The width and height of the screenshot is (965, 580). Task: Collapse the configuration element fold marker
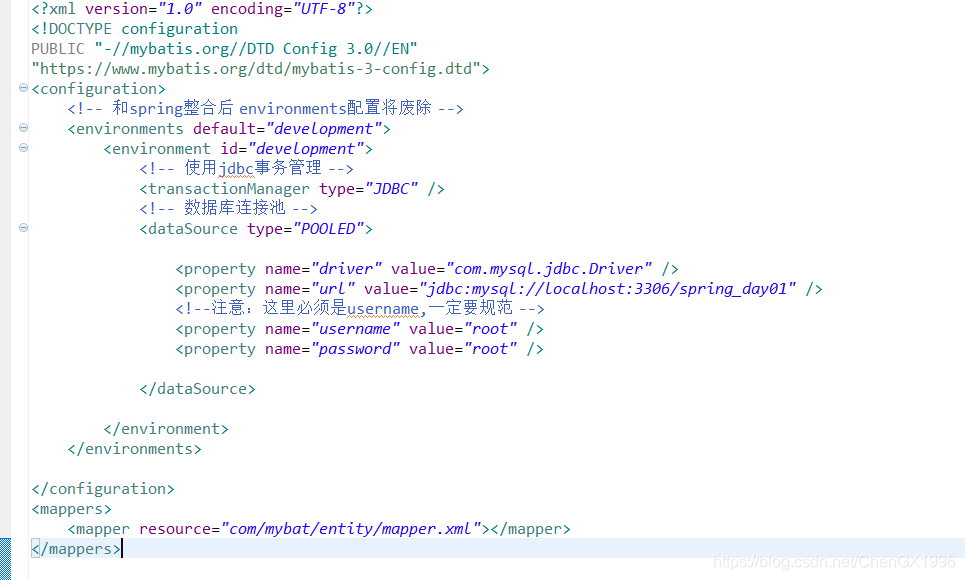click(x=23, y=87)
